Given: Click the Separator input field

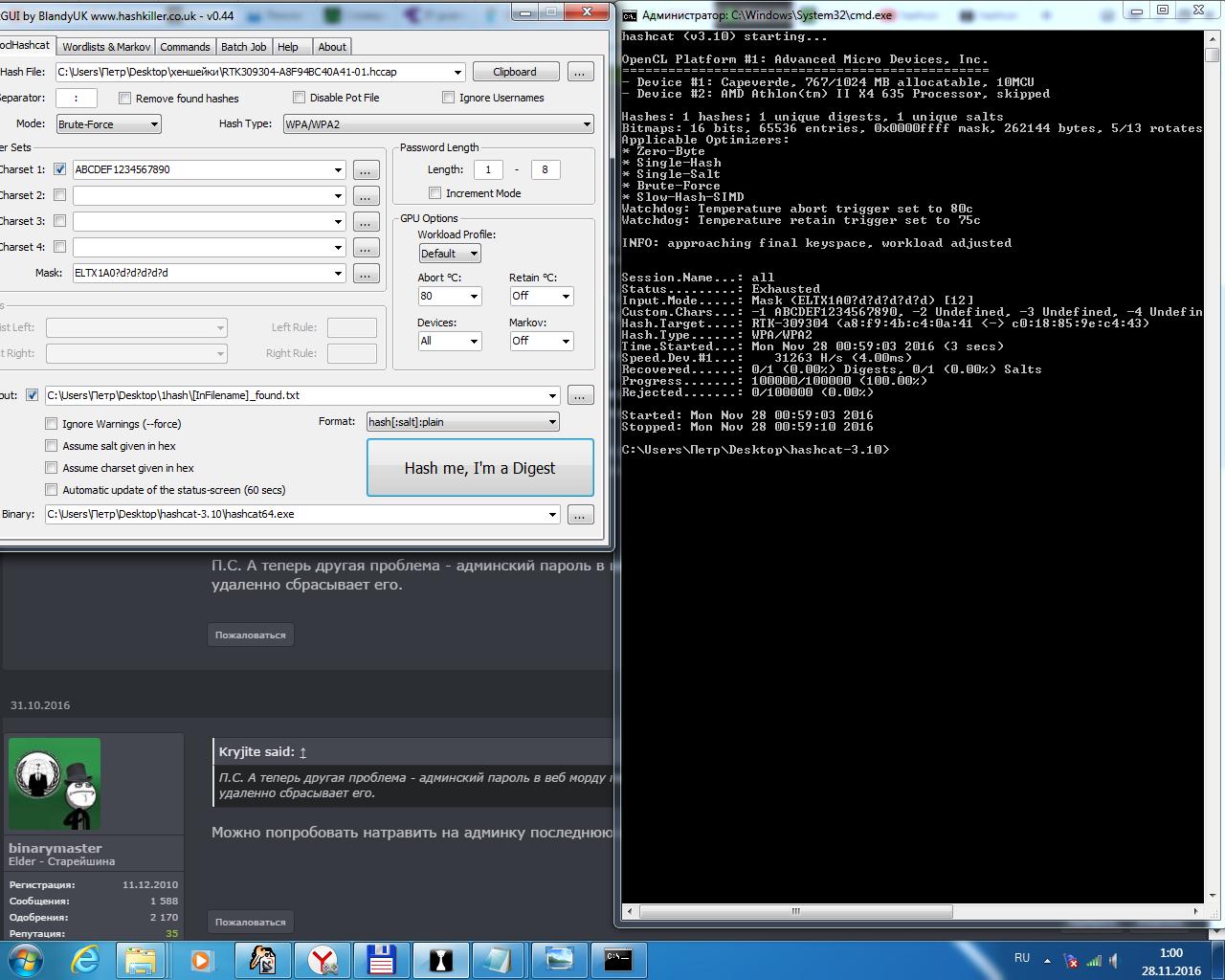Looking at the screenshot, I should click(76, 98).
